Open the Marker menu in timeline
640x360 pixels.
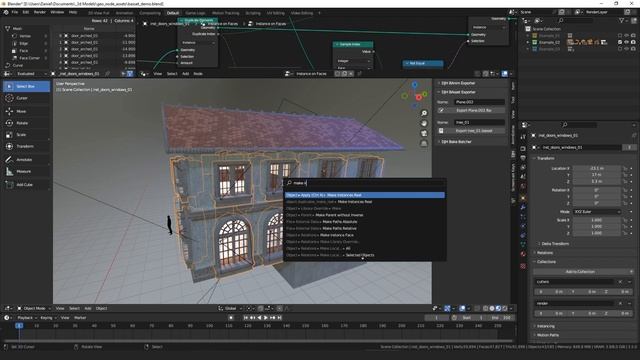click(x=80, y=318)
